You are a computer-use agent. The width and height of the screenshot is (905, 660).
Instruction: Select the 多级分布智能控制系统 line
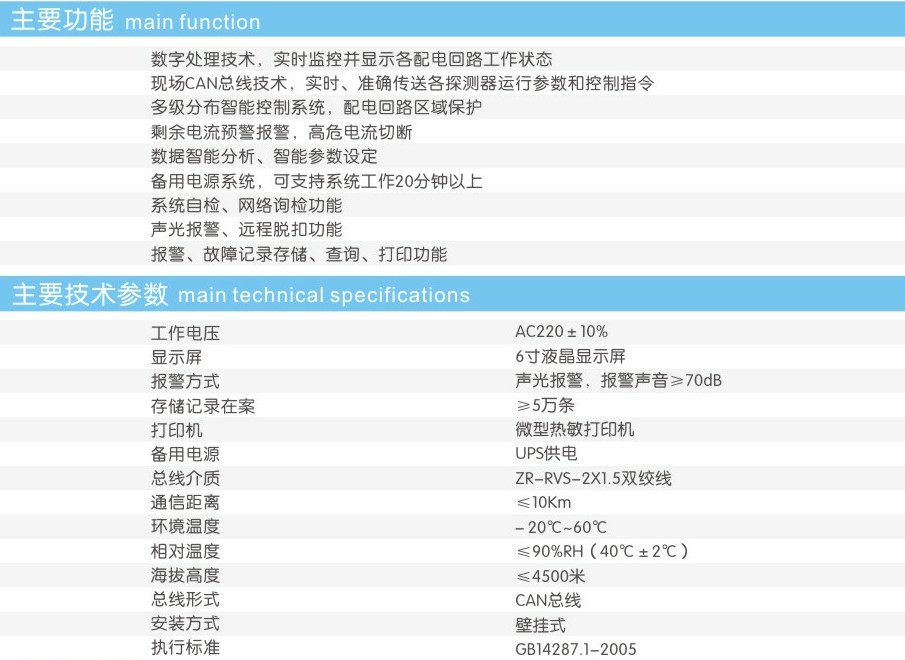pos(316,108)
